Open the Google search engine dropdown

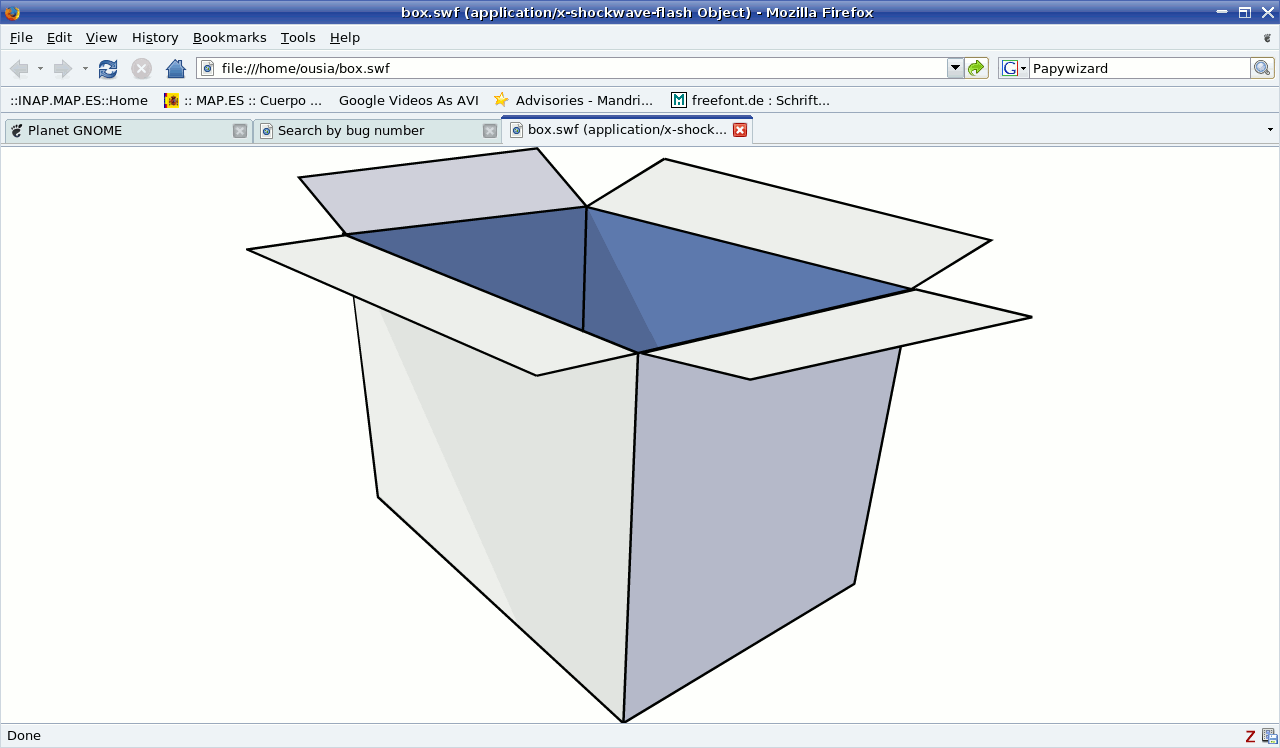tap(1014, 68)
